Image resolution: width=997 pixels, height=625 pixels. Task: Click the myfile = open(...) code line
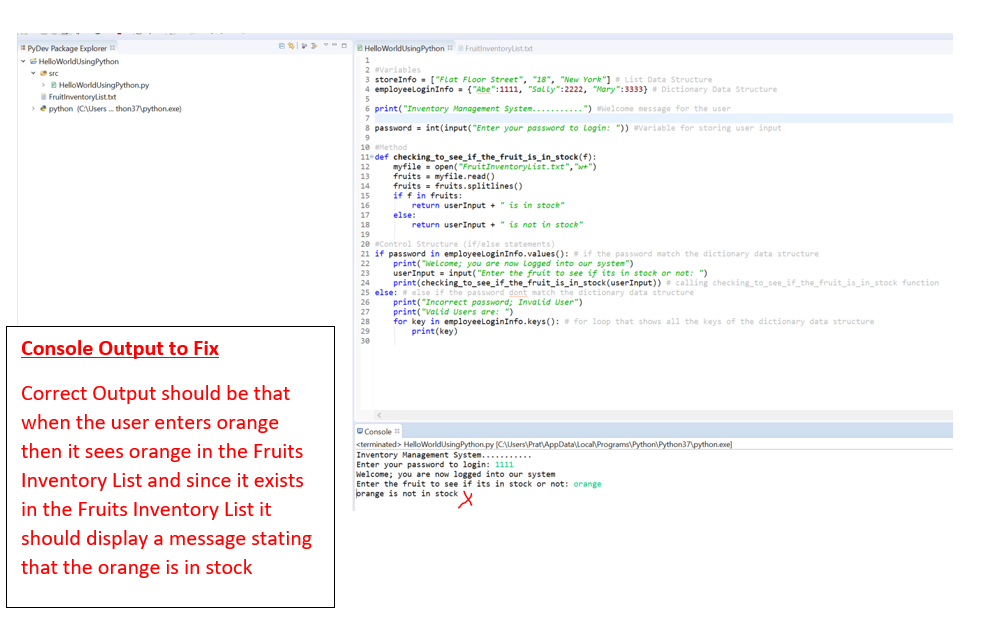pos(495,167)
